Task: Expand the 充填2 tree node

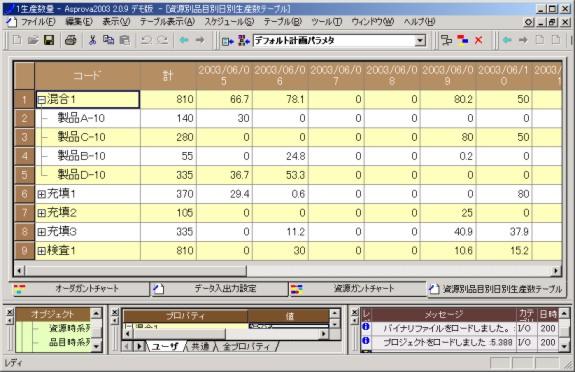Action: 42,213
